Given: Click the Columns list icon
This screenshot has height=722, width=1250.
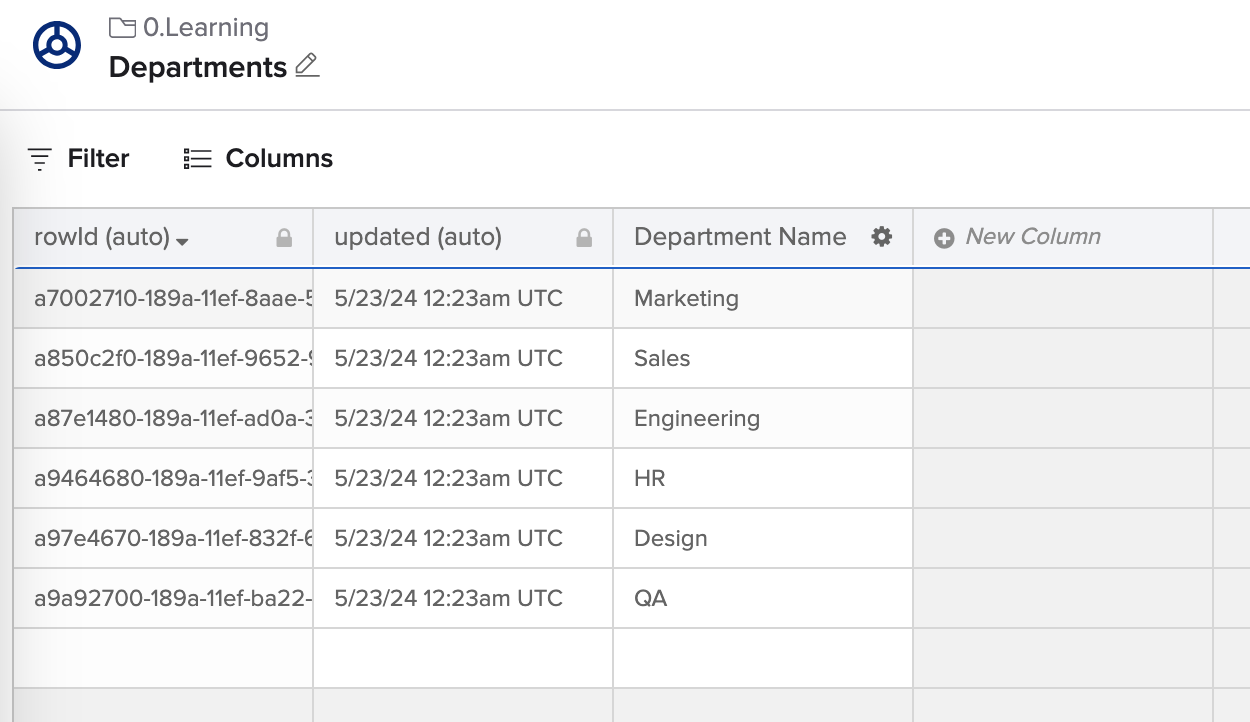Looking at the screenshot, I should (x=196, y=158).
